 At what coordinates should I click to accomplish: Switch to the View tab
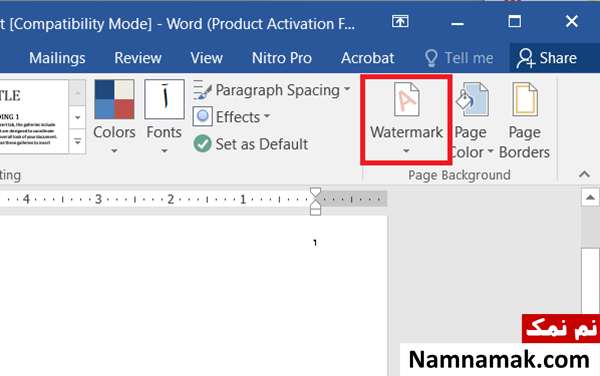tap(206, 58)
